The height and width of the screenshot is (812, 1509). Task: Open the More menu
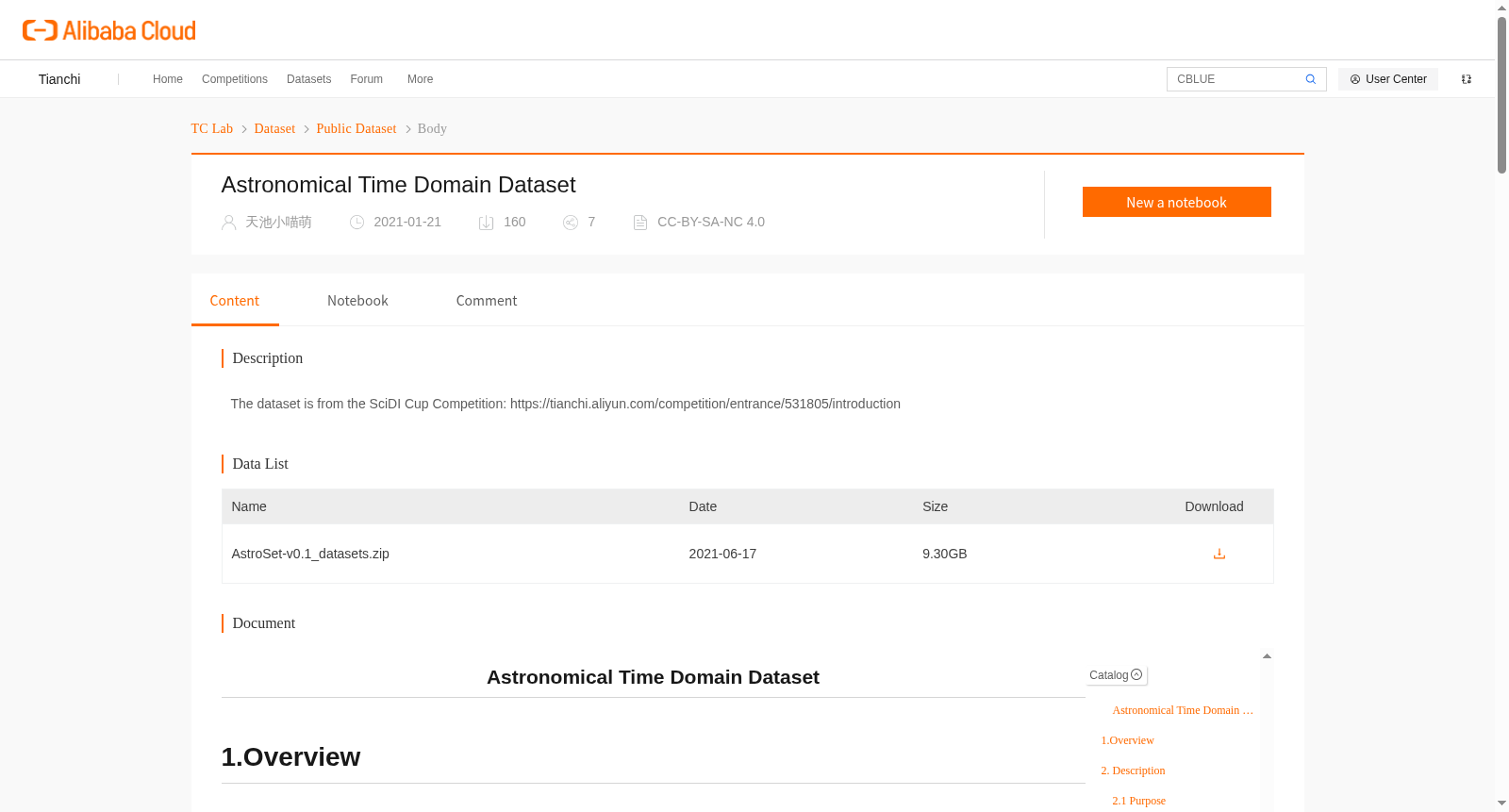420,79
